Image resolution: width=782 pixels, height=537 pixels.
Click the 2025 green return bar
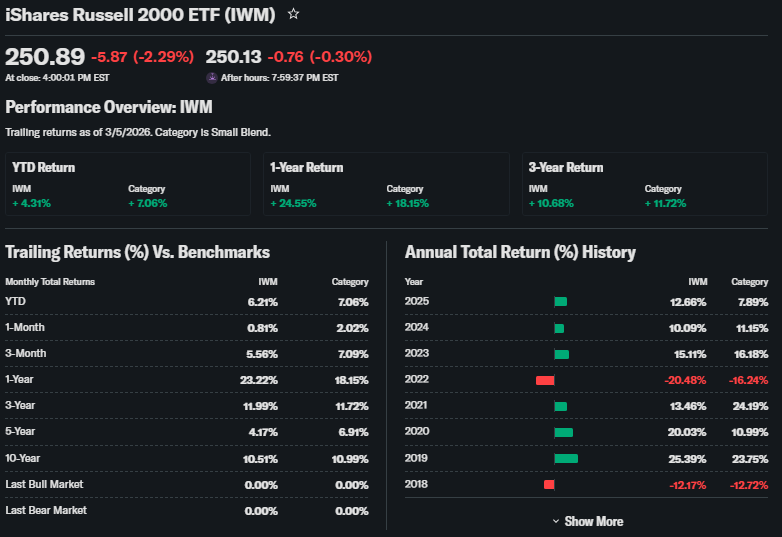tap(560, 302)
